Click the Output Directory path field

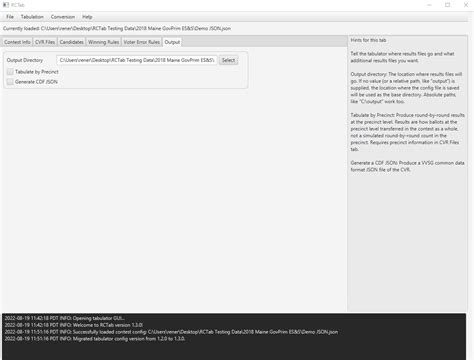click(x=137, y=60)
